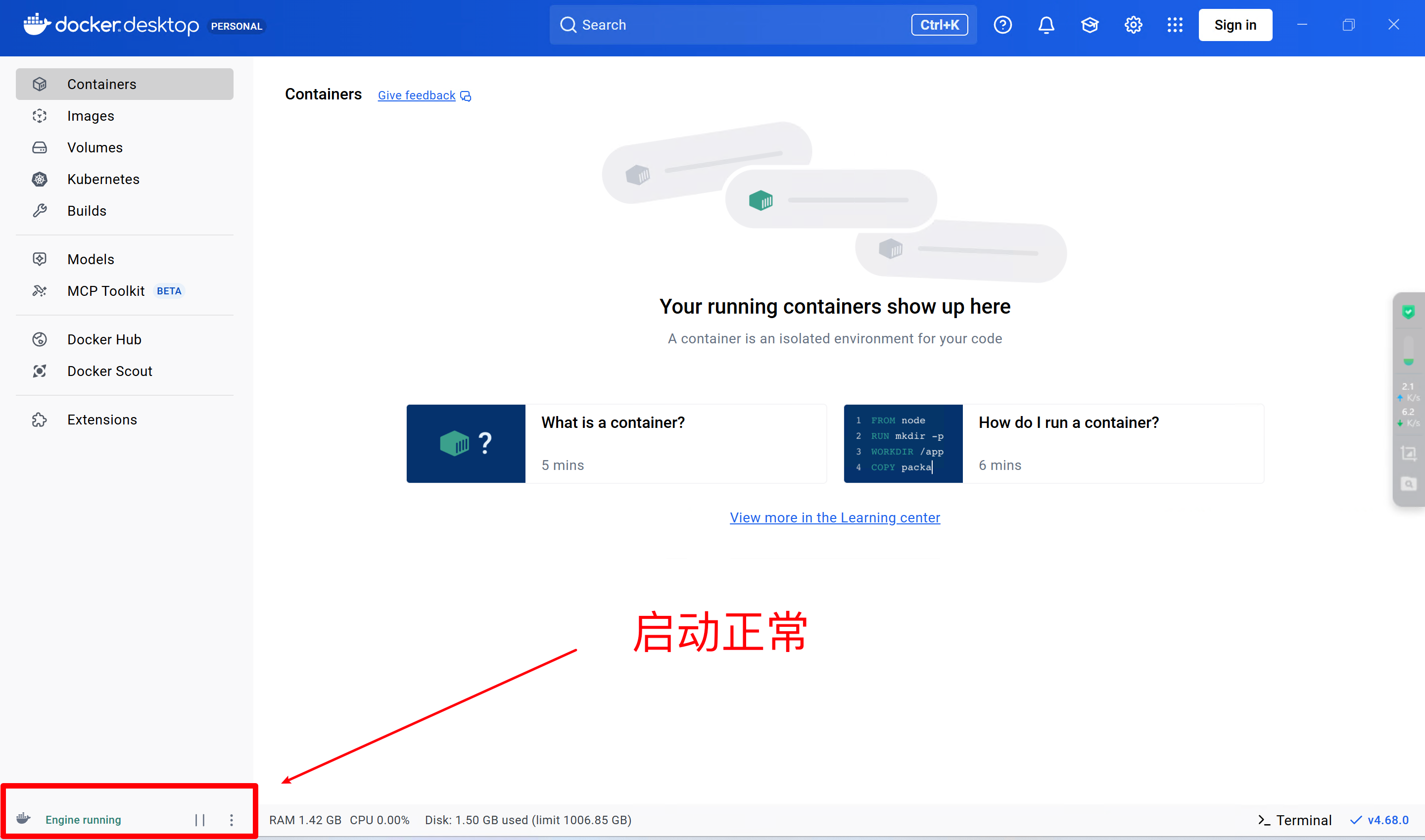1425x840 pixels.
Task: Follow View more in the Learning center link
Action: tap(835, 517)
